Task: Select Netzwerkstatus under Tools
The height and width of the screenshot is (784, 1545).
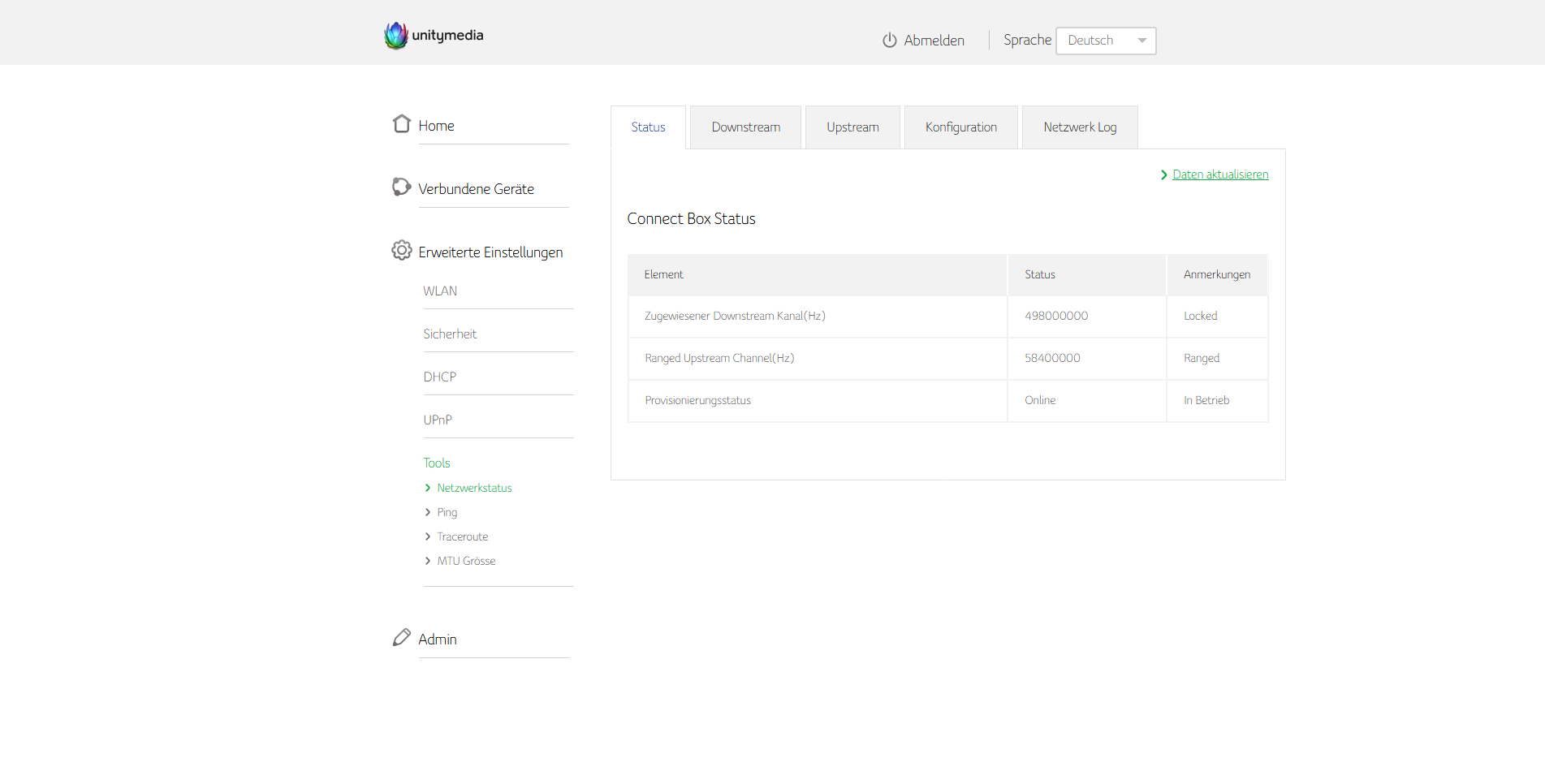Action: (474, 488)
